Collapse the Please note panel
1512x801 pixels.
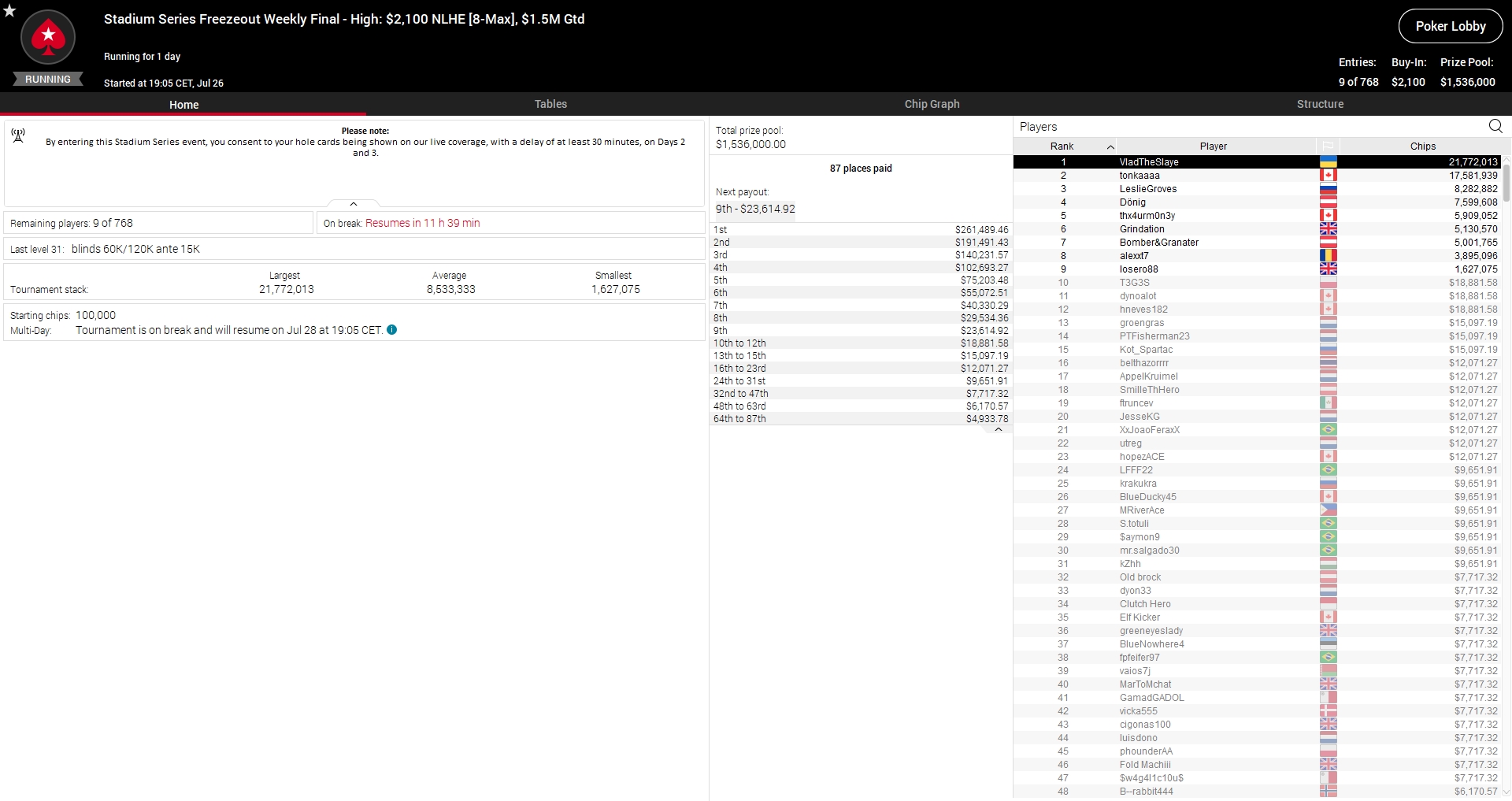point(354,204)
